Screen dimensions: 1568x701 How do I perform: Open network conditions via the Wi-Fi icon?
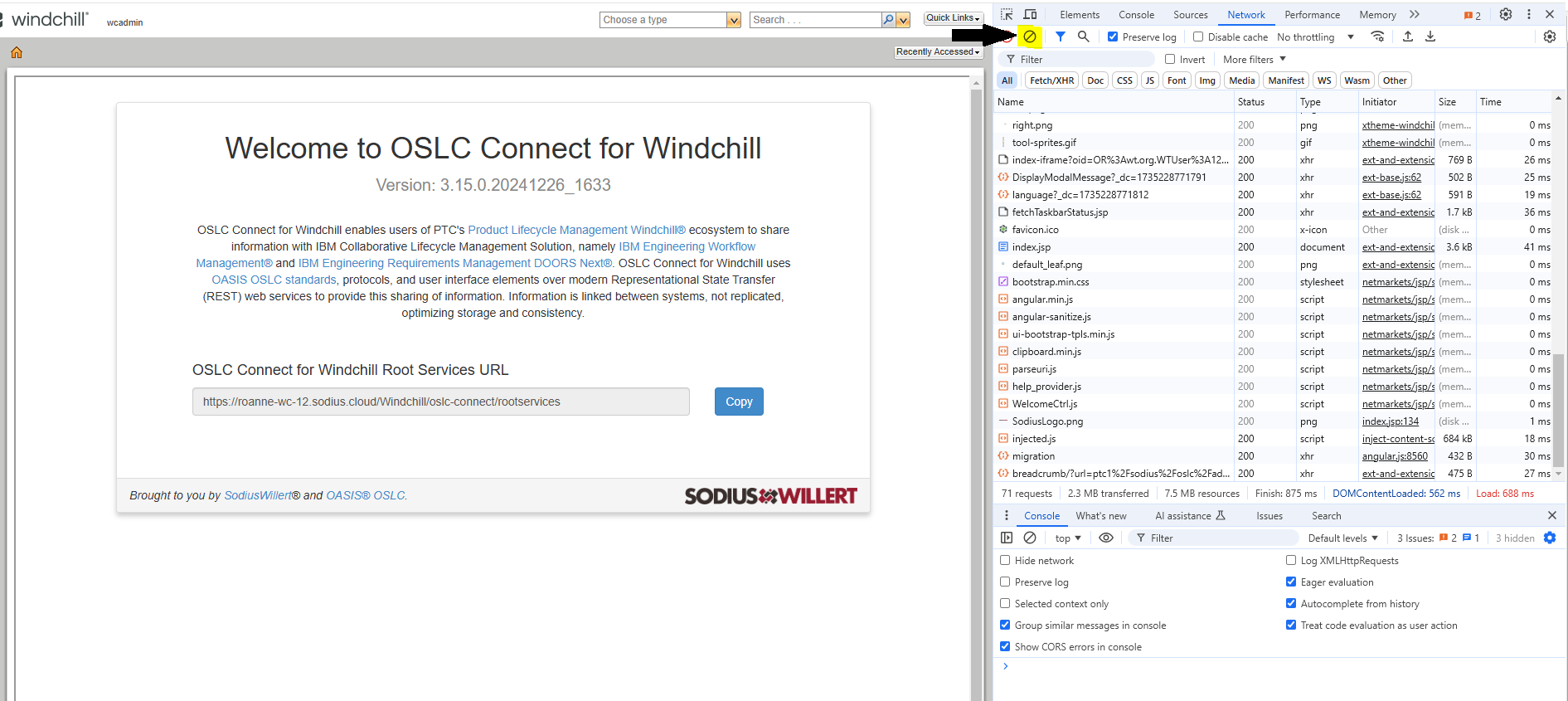1378,37
